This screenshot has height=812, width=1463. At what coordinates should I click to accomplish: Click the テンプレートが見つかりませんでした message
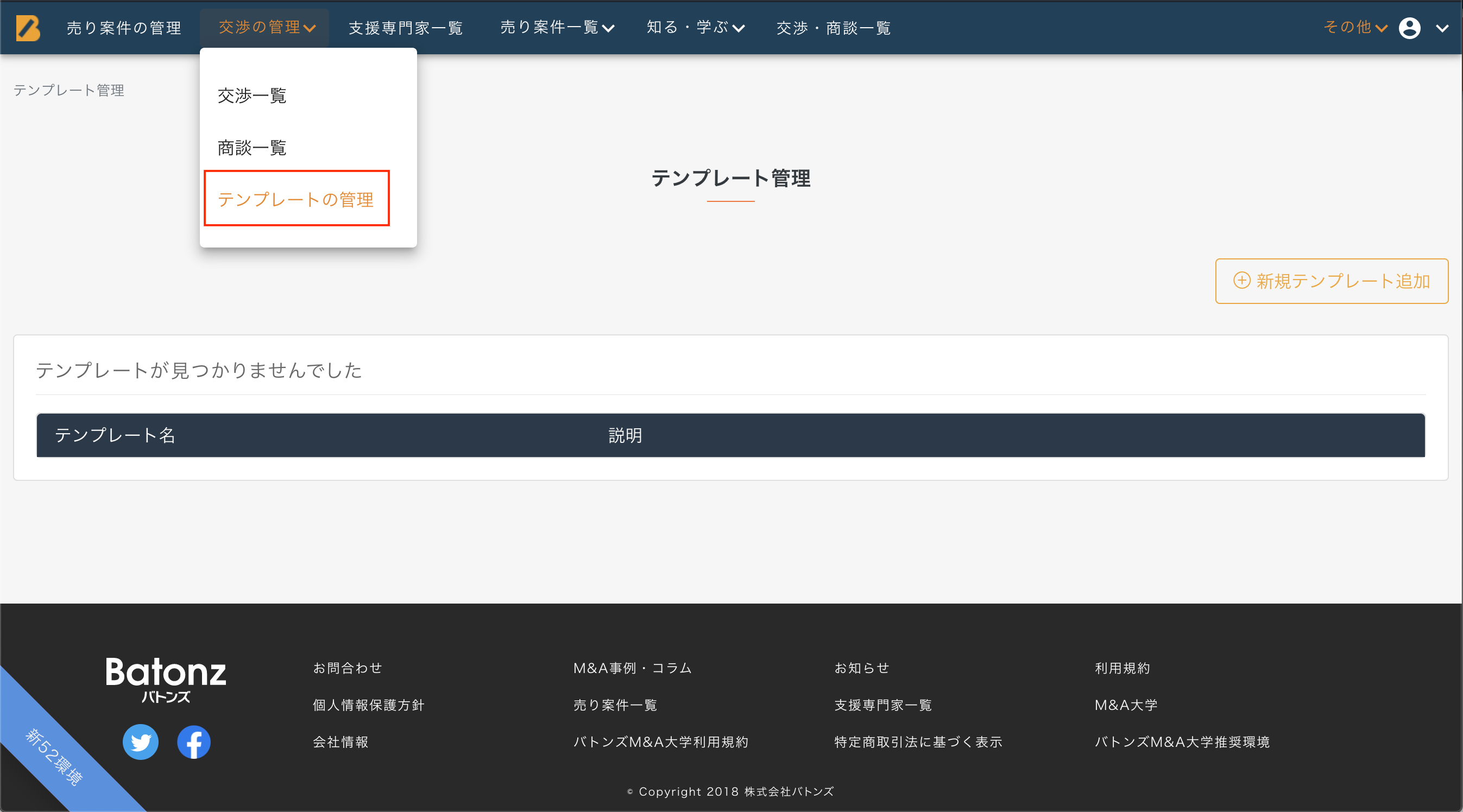199,370
